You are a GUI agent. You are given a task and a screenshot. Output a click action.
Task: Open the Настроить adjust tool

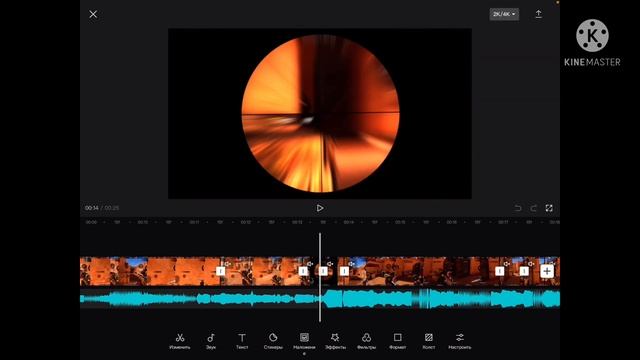tap(460, 341)
